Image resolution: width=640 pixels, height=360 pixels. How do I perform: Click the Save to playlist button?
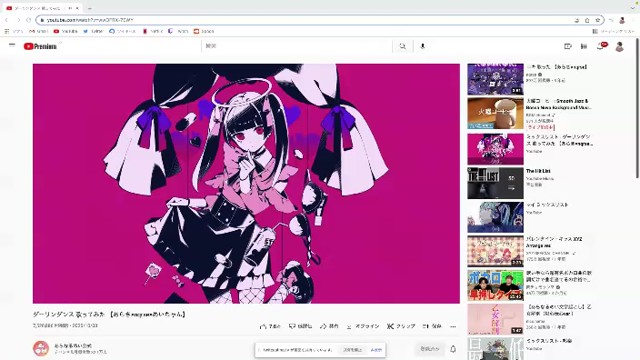pos(432,326)
